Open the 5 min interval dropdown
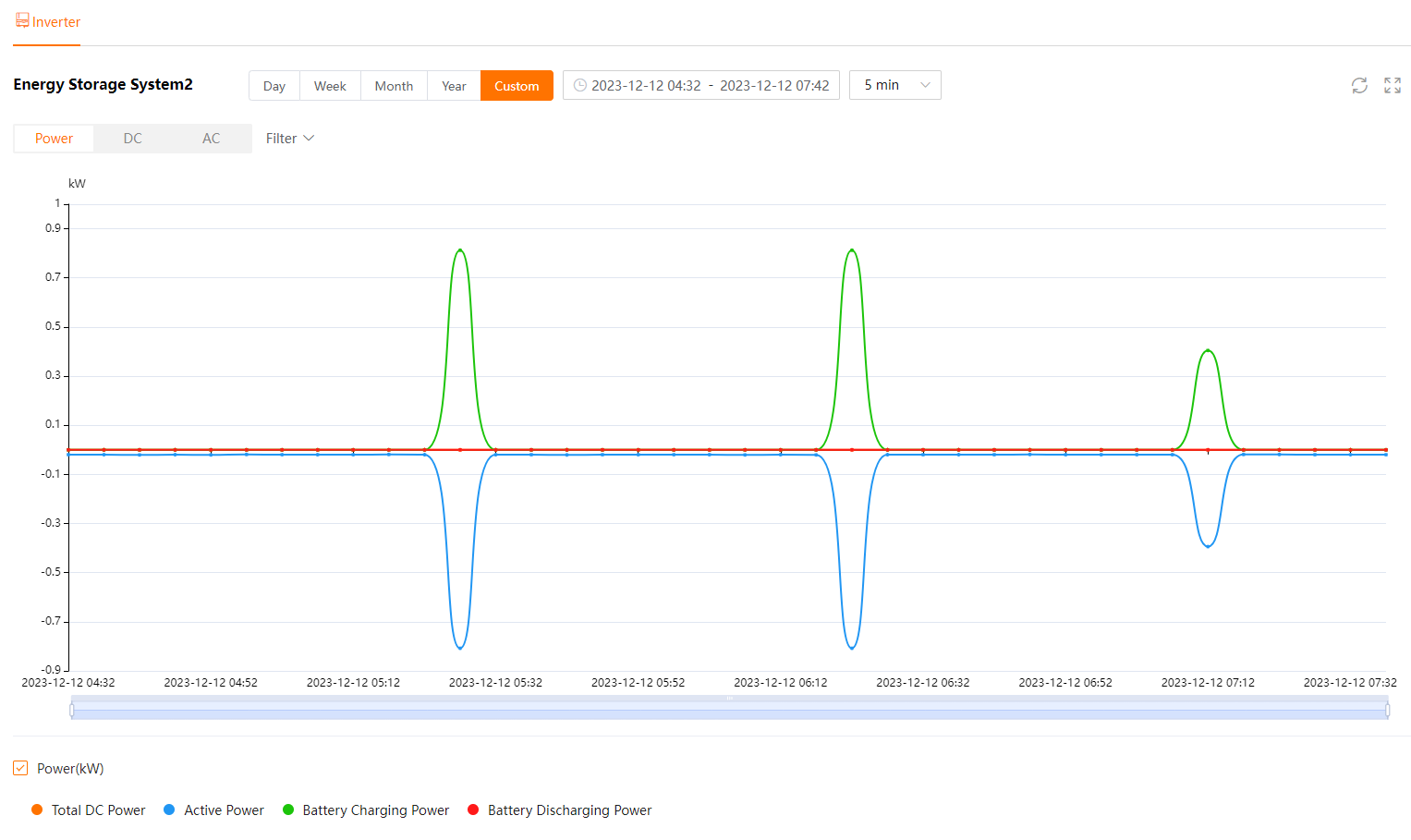1411x840 pixels. [894, 85]
